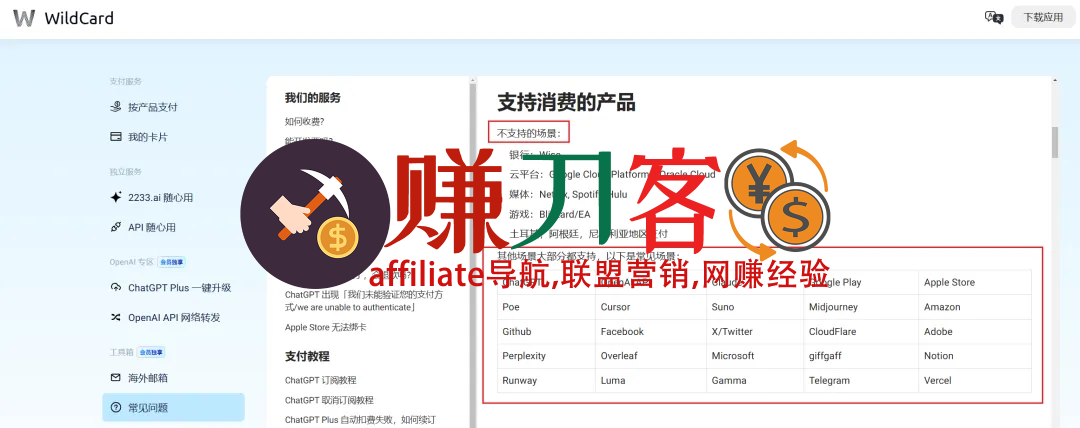This screenshot has width=1080, height=428.
Task: Click the Gamma table cell
Action: pyautogui.click(x=756, y=380)
